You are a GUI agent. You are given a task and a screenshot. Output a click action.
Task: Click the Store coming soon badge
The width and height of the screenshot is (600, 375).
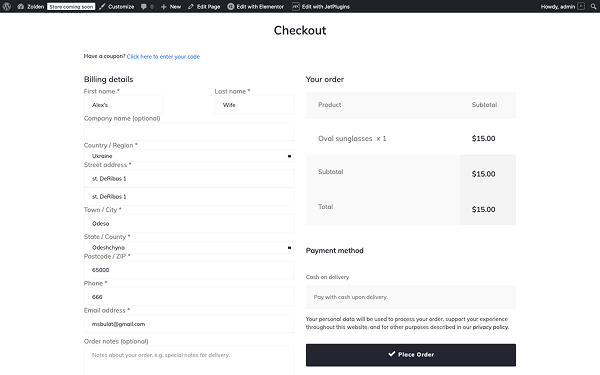[x=71, y=7]
